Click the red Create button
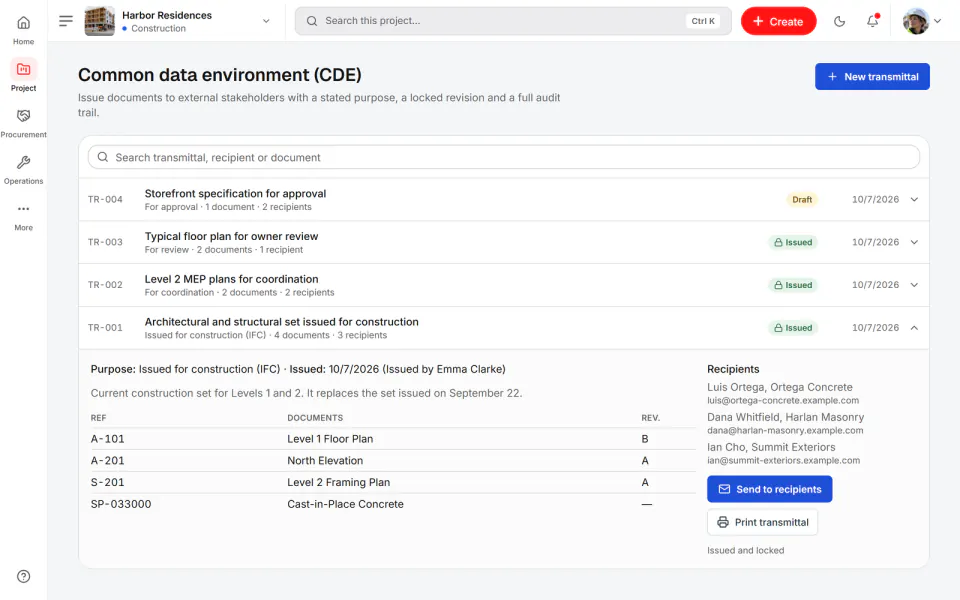 coord(778,21)
